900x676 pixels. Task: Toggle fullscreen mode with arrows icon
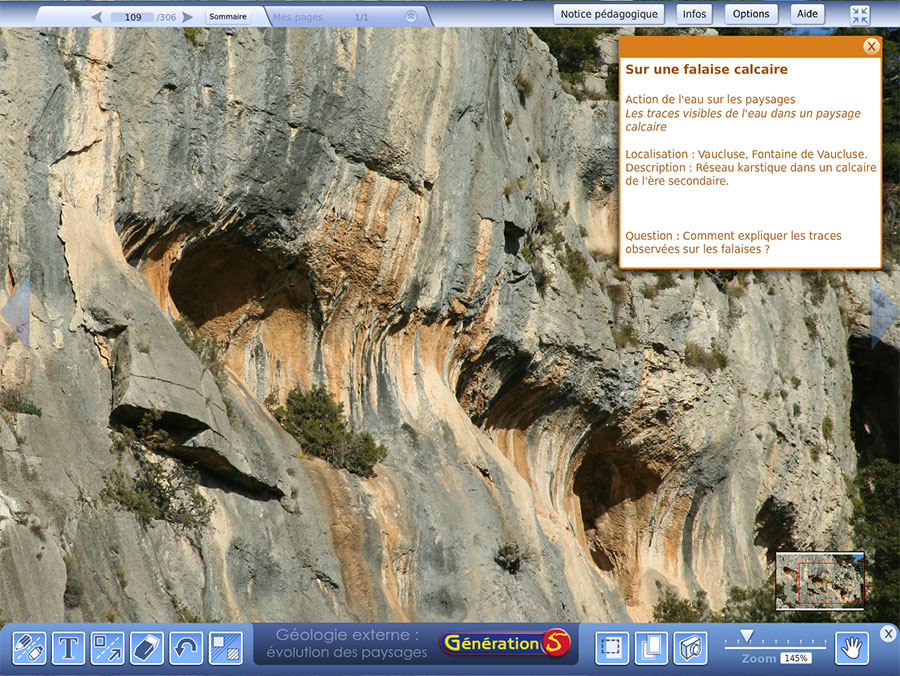[860, 15]
